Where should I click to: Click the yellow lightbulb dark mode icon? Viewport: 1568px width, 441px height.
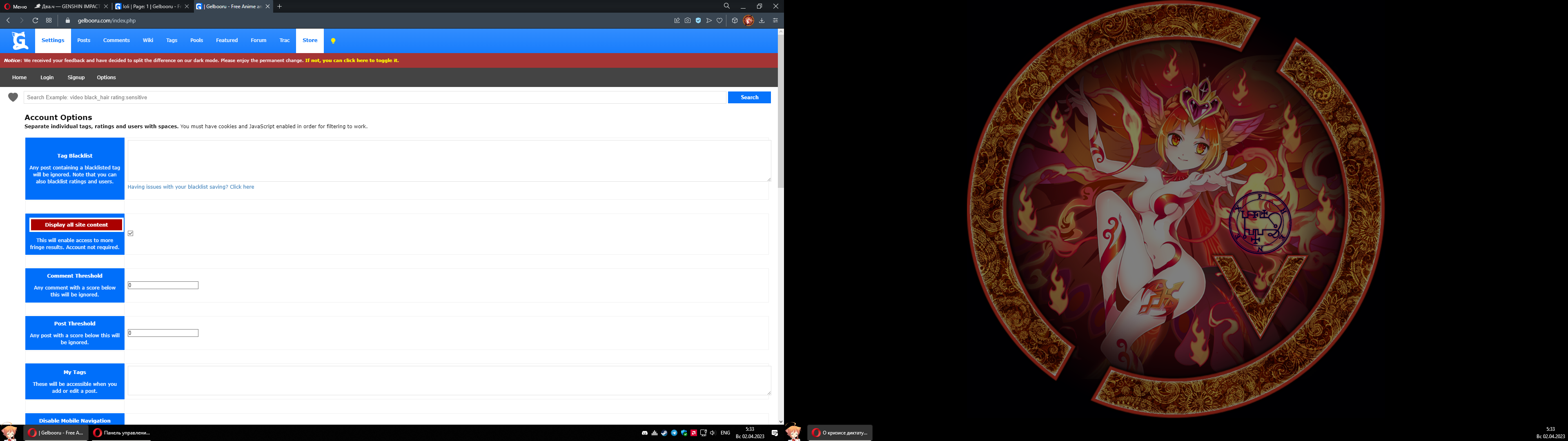[x=333, y=41]
